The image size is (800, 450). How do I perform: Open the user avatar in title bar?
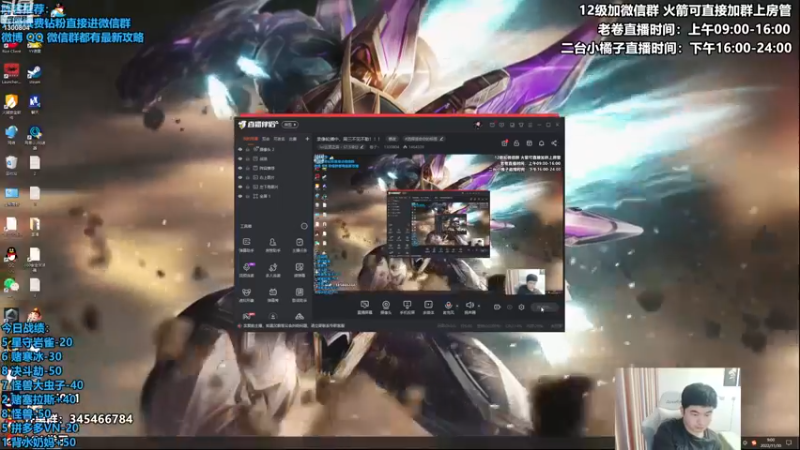[x=478, y=124]
